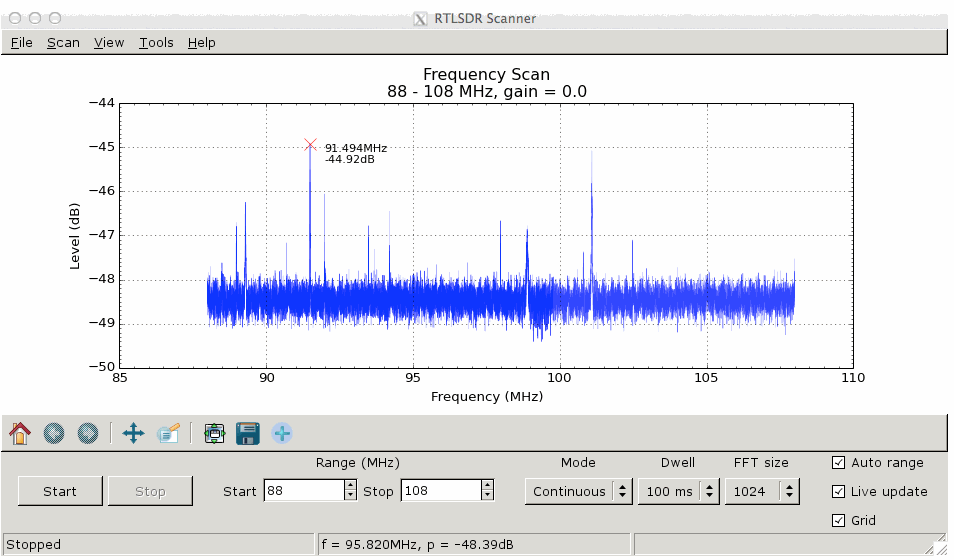The width and height of the screenshot is (954, 560).
Task: Save the figure with floppy icon
Action: (x=248, y=434)
